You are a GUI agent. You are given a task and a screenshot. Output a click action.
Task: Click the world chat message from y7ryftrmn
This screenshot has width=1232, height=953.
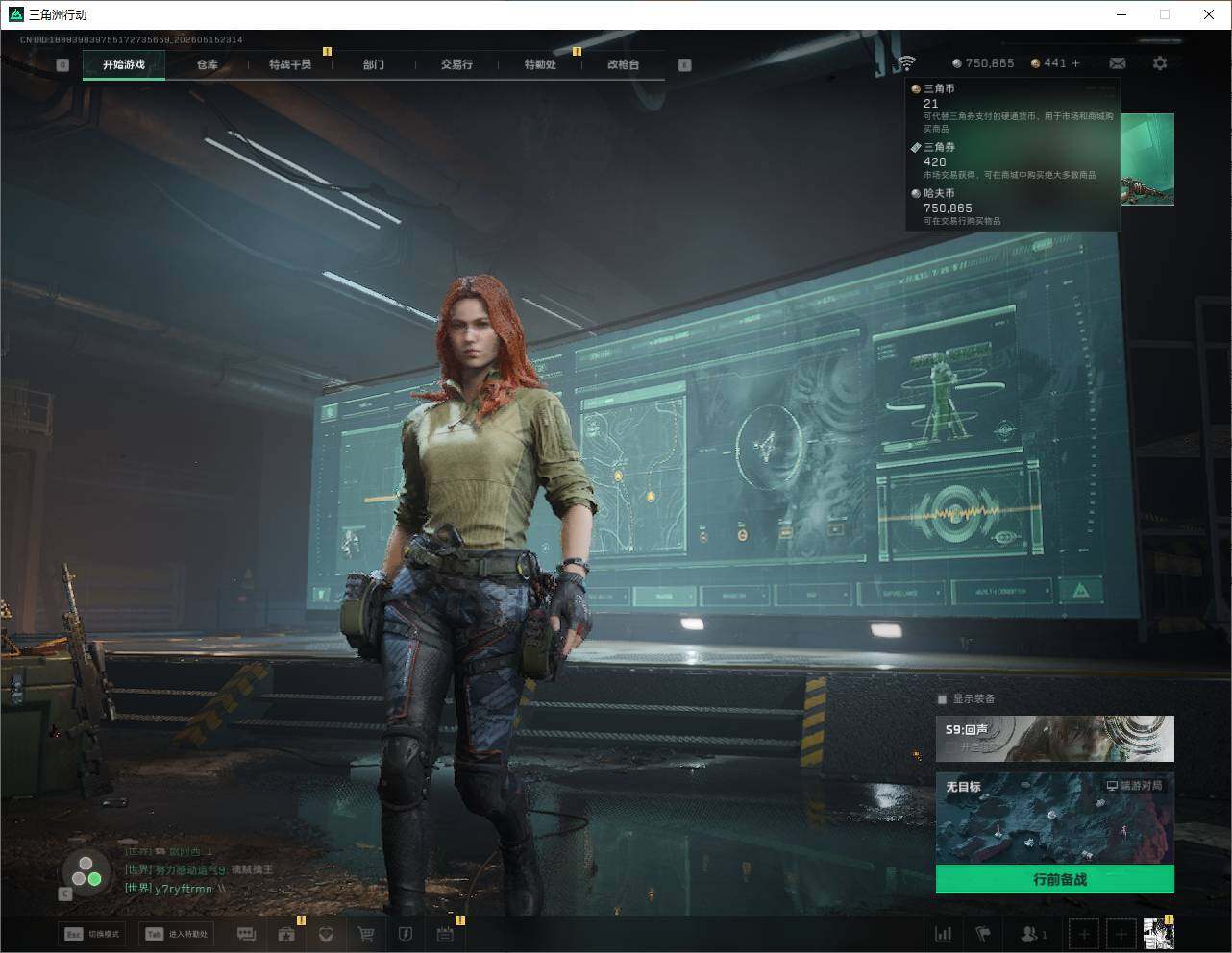tap(175, 889)
